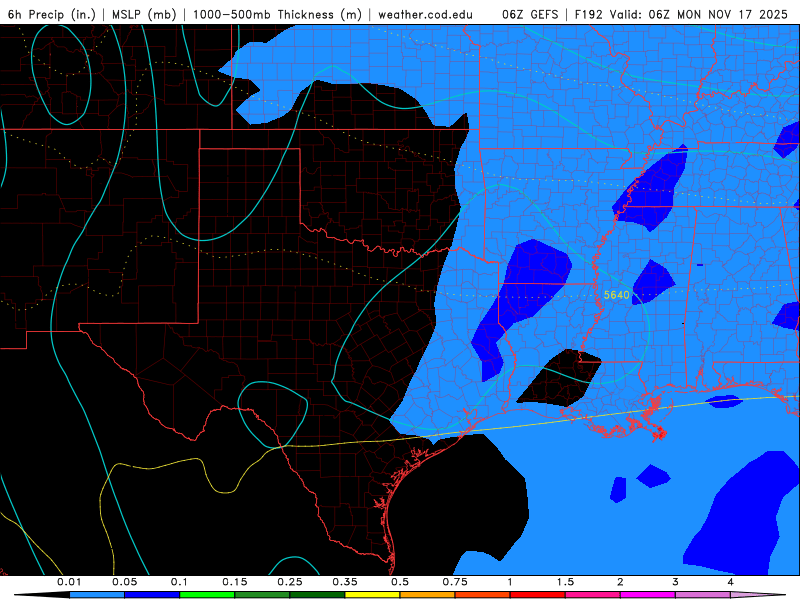Screen dimensions: 800x600
Task: Click the yellow "5640" thickness contour label
Action: pos(616,295)
